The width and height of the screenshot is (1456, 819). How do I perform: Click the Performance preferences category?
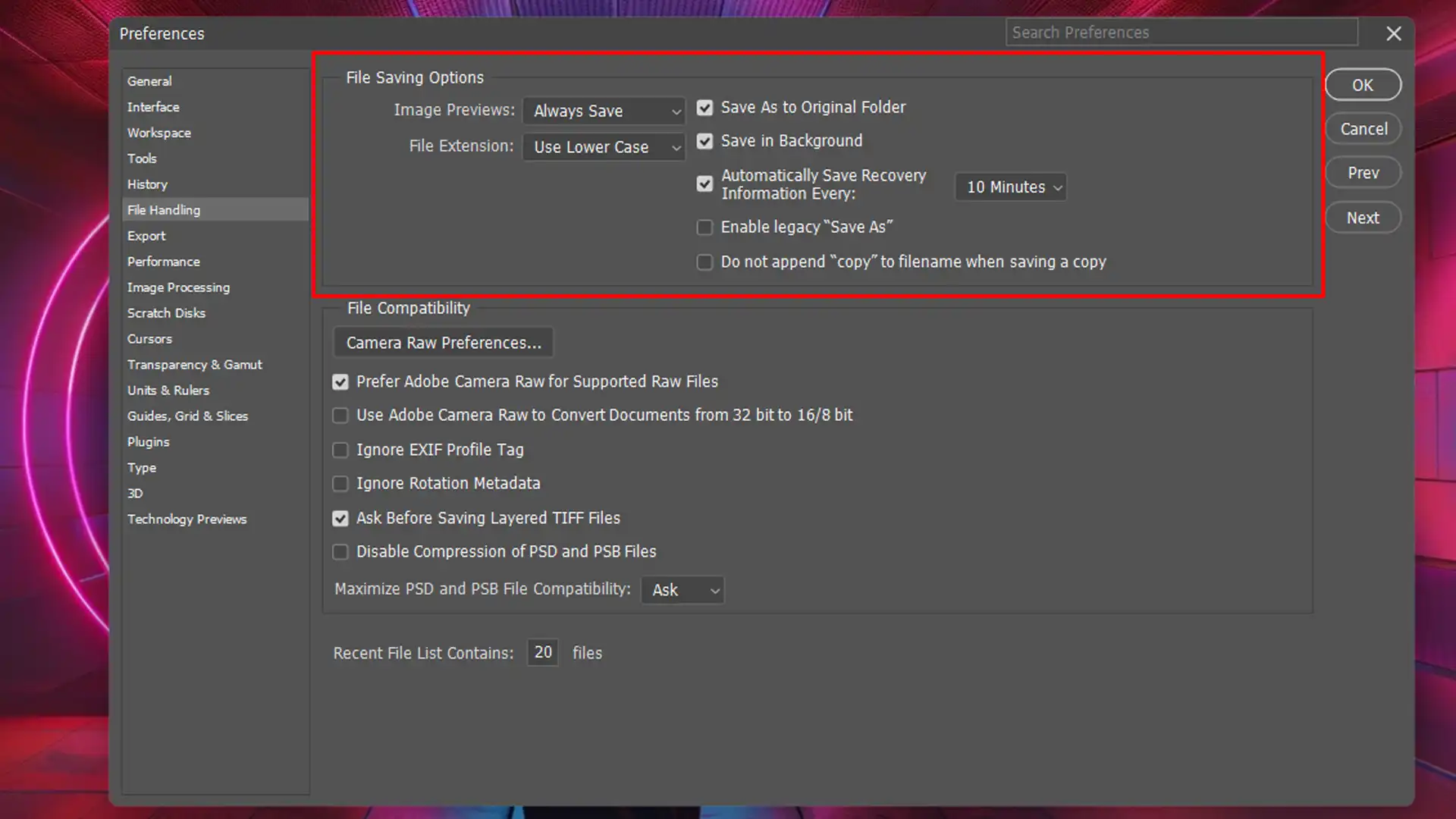tap(163, 261)
